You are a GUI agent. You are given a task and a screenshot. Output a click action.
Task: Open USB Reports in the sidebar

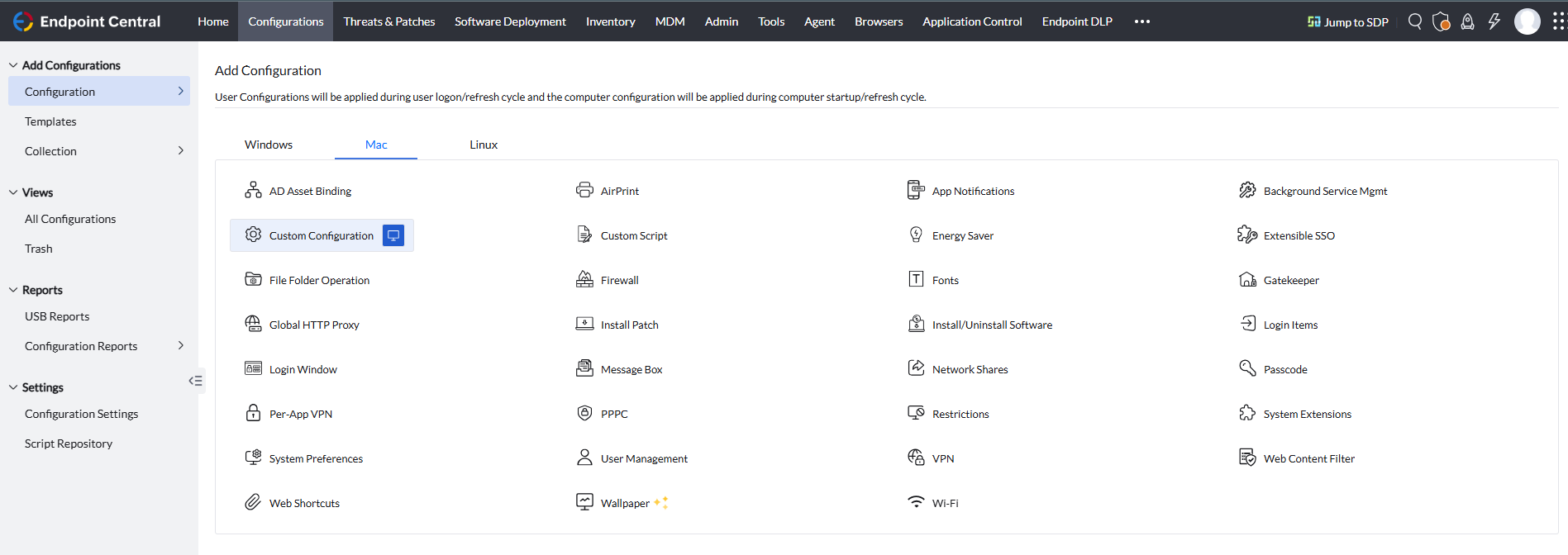tap(57, 316)
